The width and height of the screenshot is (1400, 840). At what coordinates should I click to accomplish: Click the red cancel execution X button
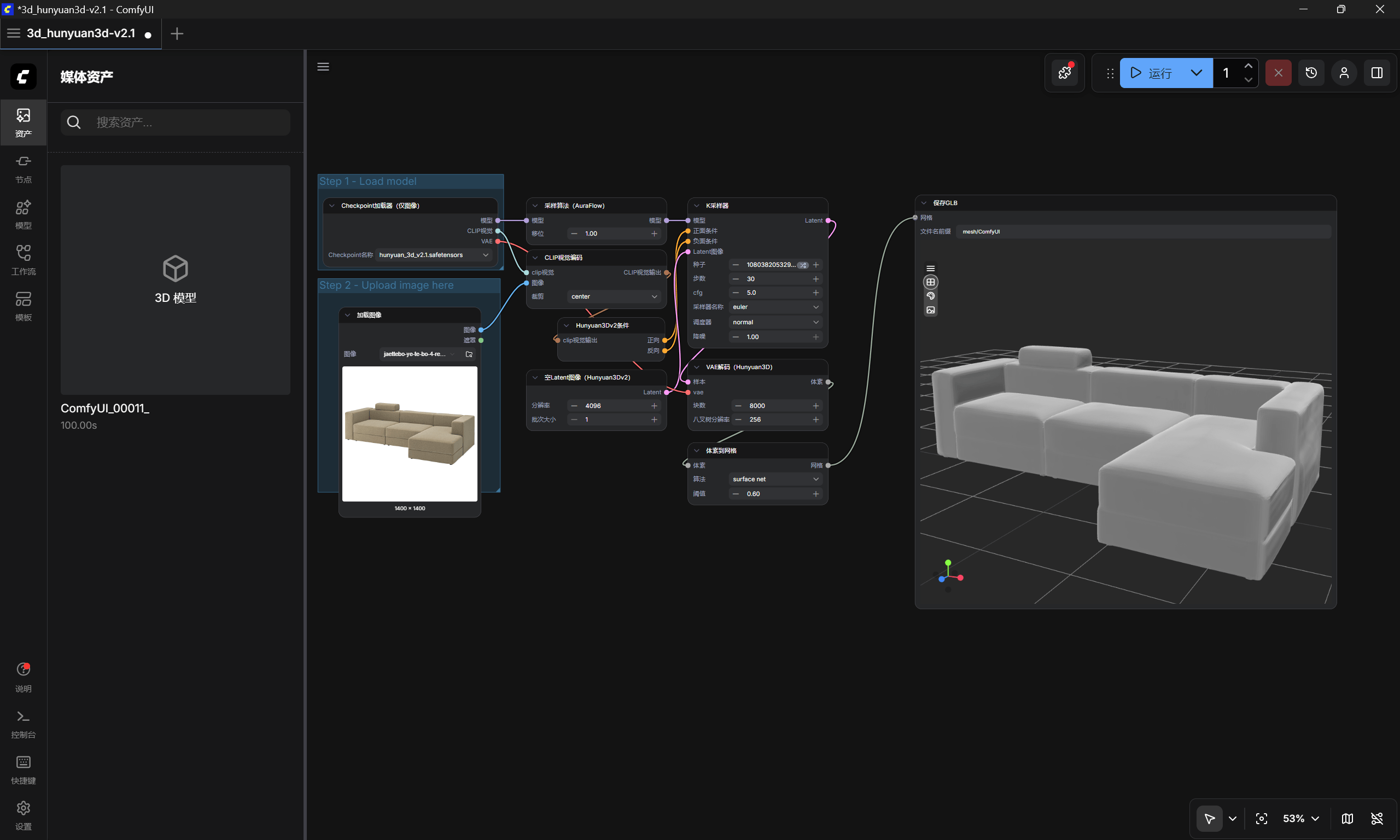pyautogui.click(x=1279, y=73)
